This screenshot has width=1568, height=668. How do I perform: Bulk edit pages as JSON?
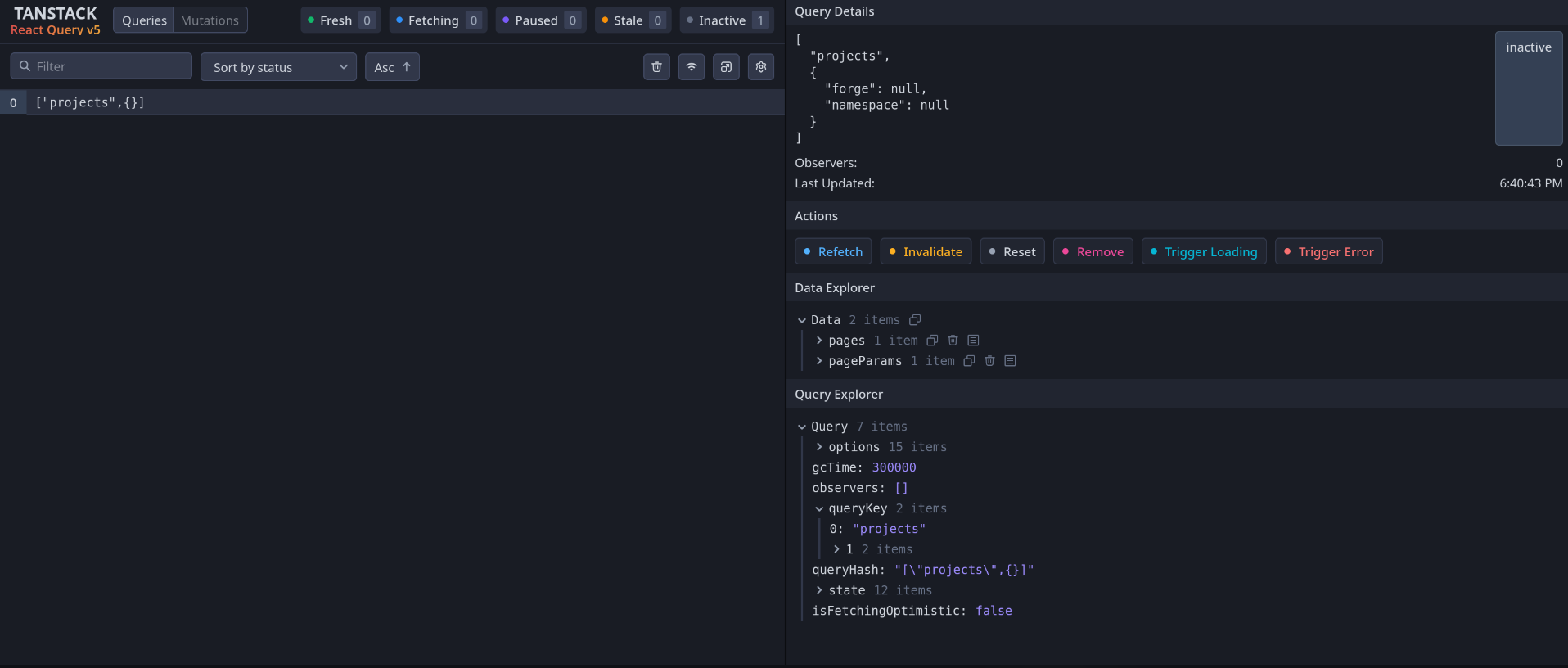click(973, 341)
